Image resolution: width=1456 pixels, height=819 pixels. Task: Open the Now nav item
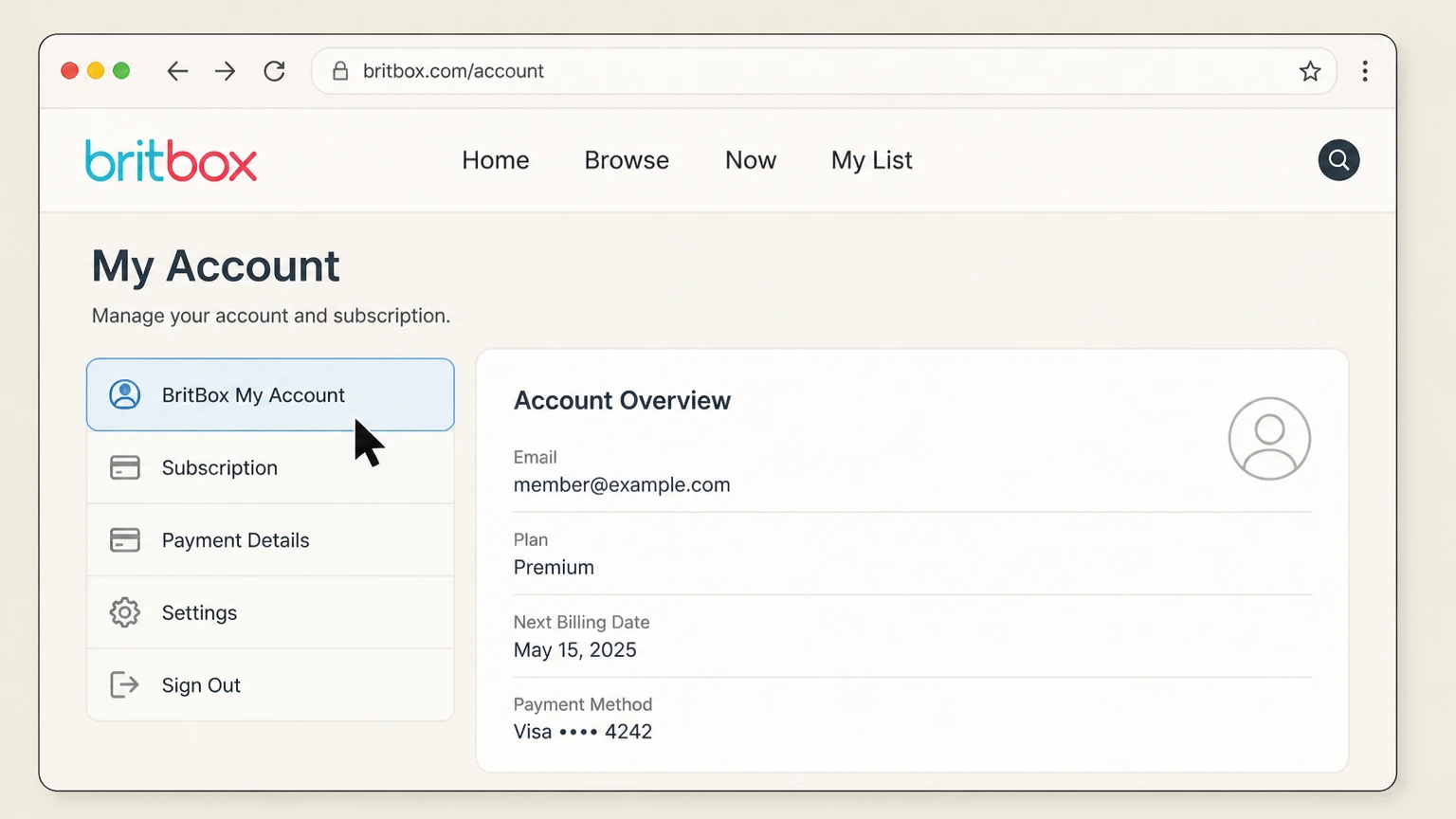[751, 160]
